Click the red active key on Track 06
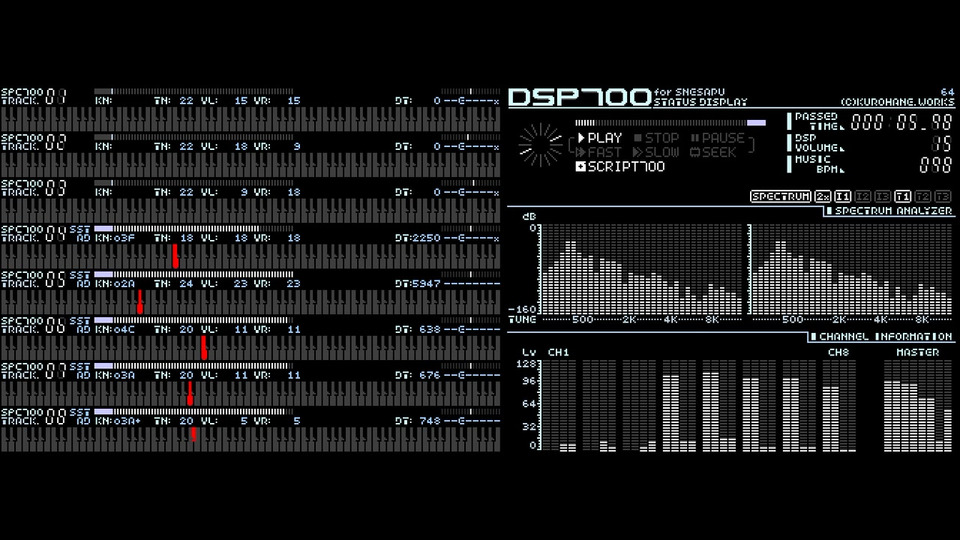Image resolution: width=960 pixels, height=540 pixels. tap(204, 348)
